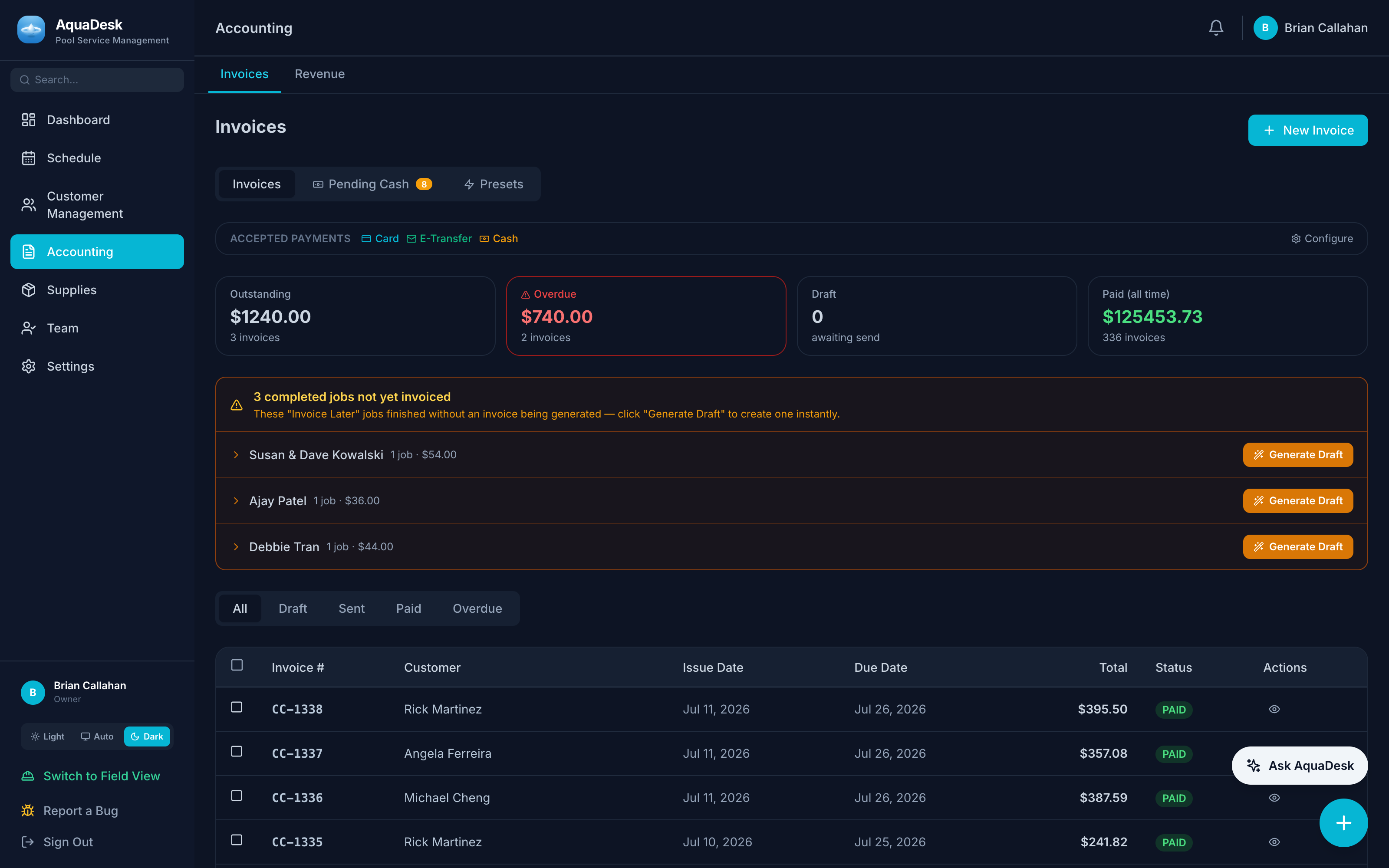Open Settings from the sidebar
This screenshot has height=868, width=1389.
97,366
